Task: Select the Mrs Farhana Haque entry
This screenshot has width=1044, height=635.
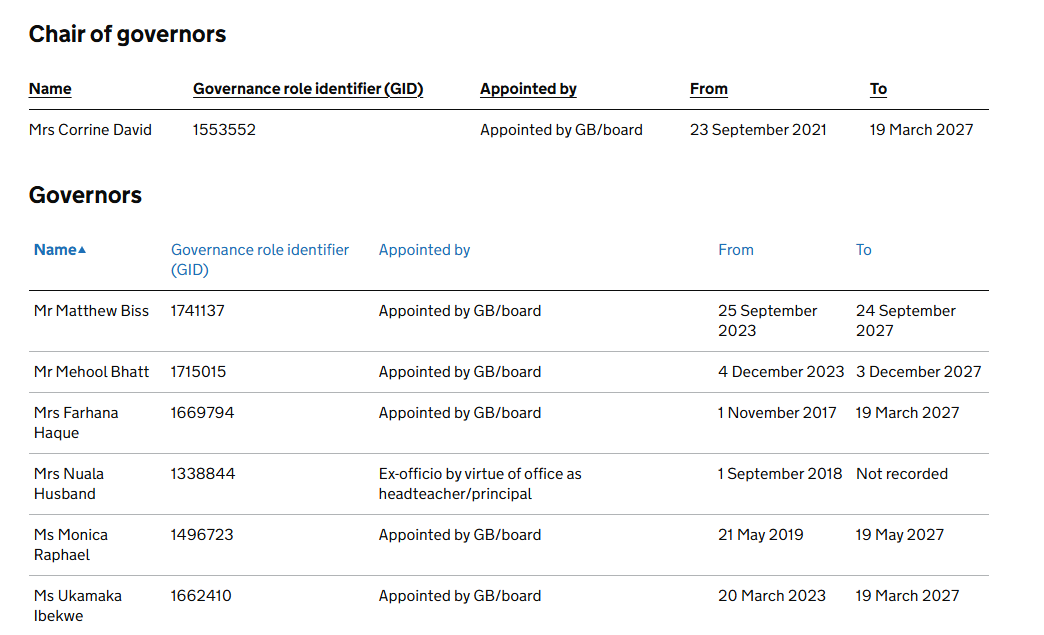Action: pyautogui.click(x=76, y=422)
